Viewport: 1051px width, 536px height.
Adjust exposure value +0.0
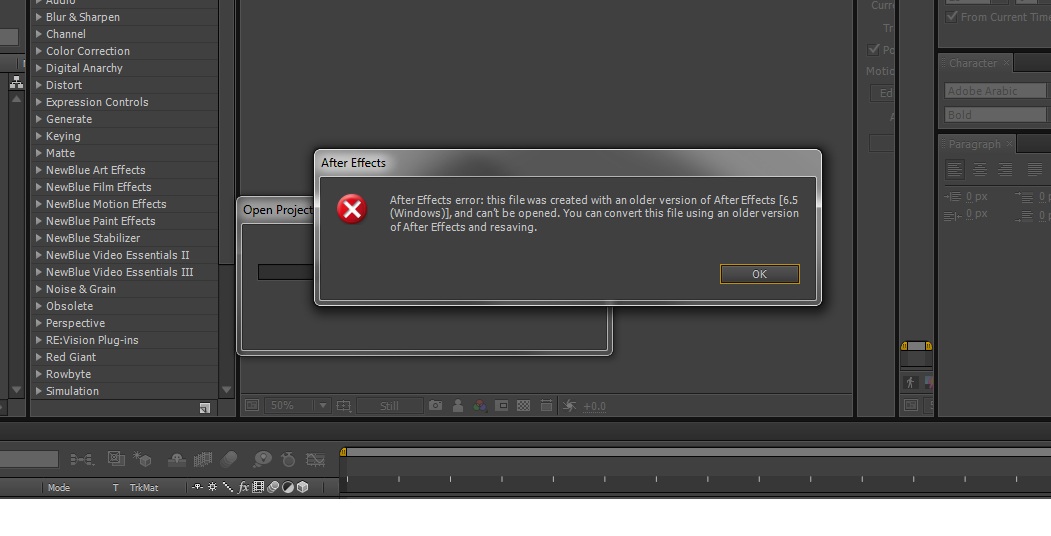pos(595,406)
